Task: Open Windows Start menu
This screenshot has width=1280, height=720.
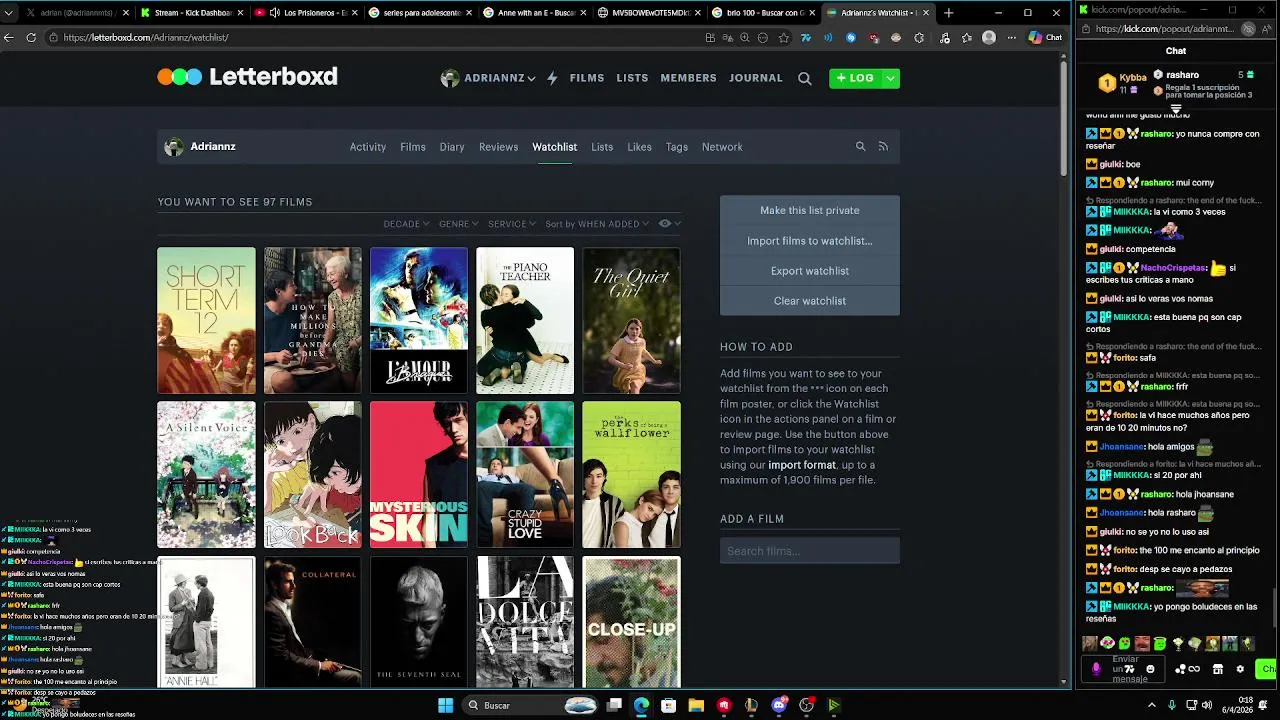Action: coord(445,705)
